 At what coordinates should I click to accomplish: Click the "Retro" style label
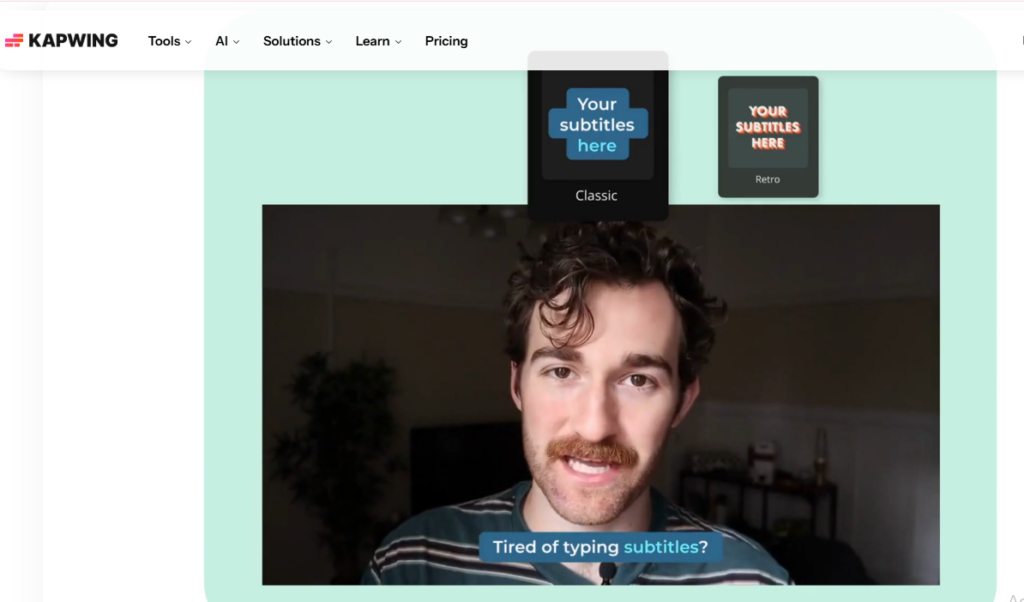coord(768,180)
